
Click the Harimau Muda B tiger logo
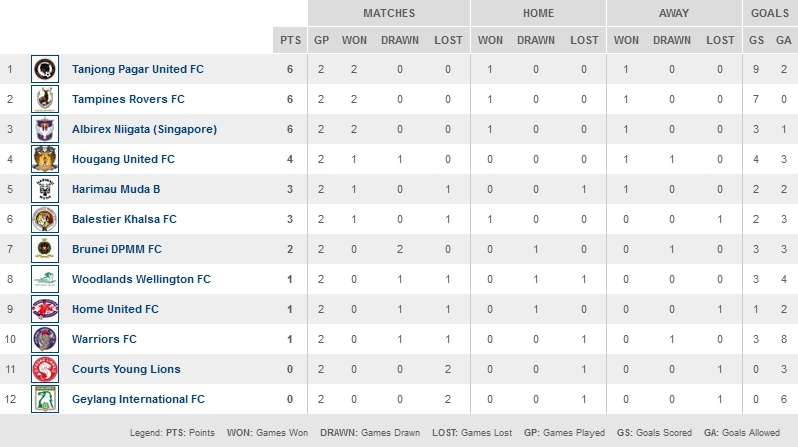tap(45, 189)
